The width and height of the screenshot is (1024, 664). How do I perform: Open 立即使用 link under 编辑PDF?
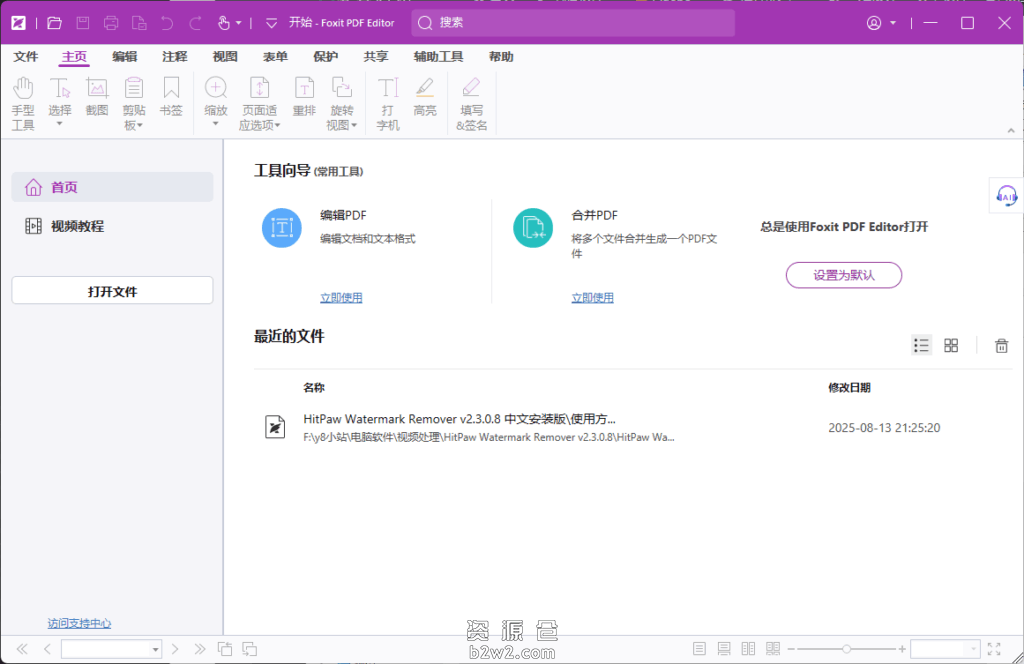tap(341, 297)
